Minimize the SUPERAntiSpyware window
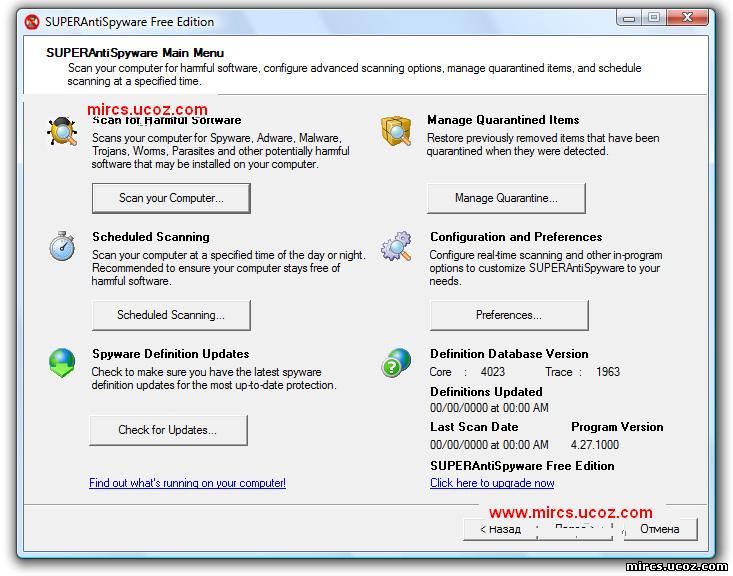The width and height of the screenshot is (733, 576). point(629,19)
